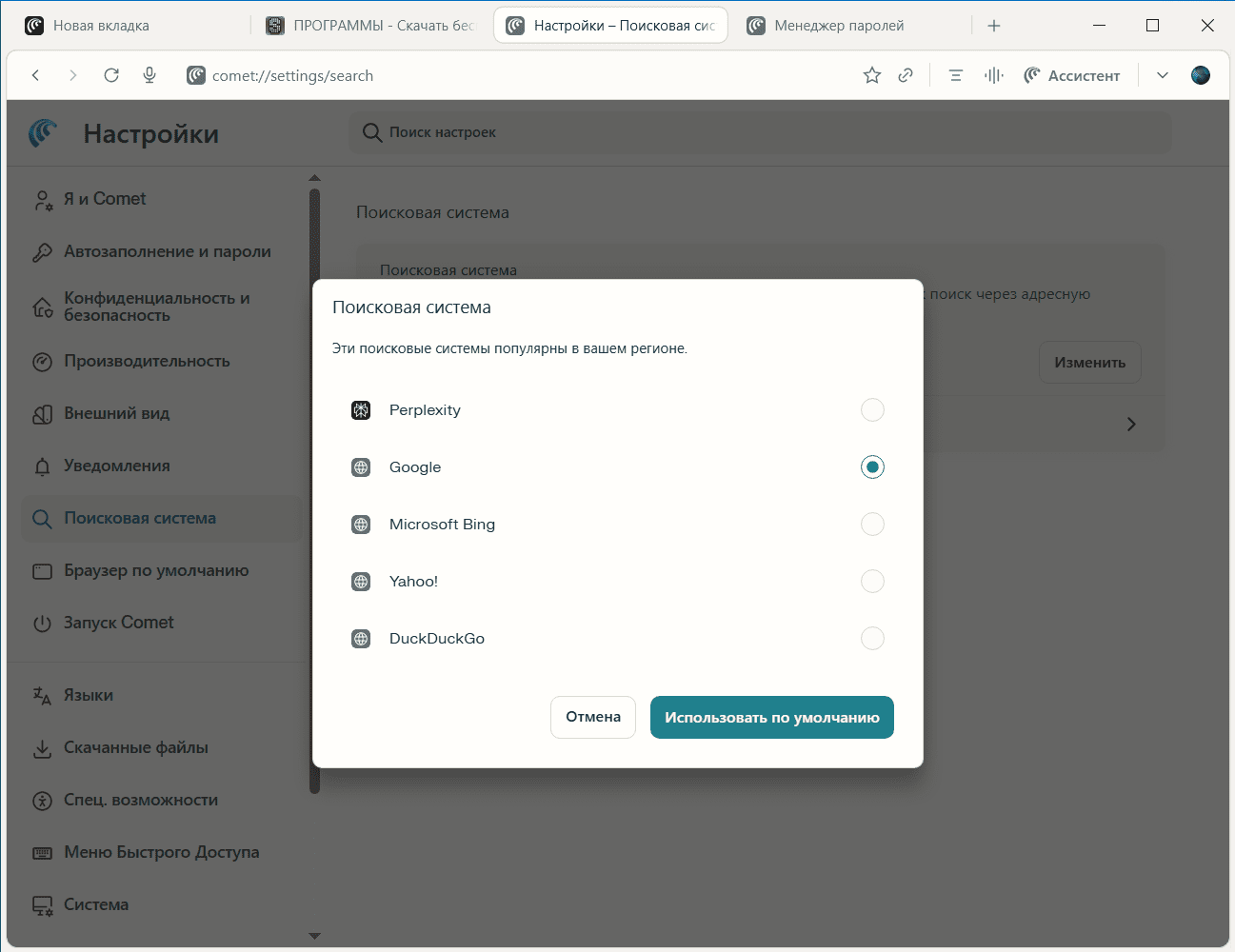Select Google radio button

[872, 467]
